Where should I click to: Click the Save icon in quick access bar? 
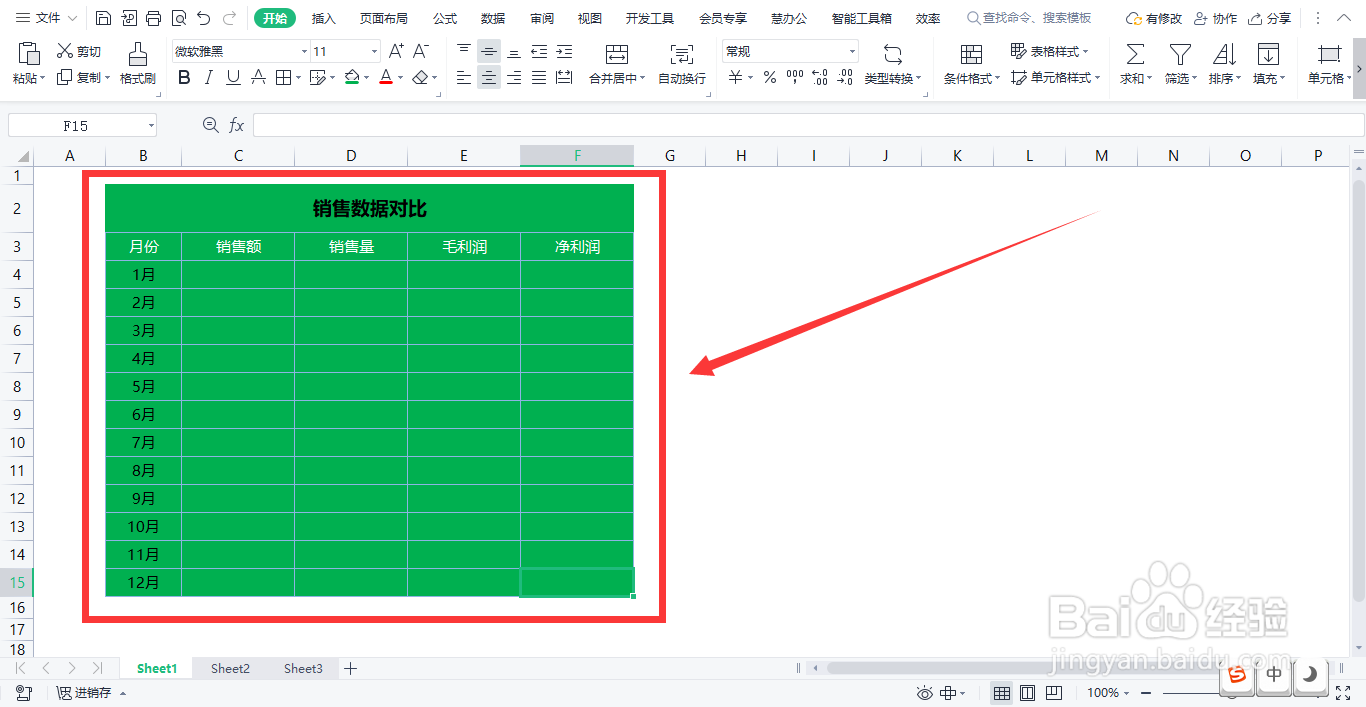(104, 18)
